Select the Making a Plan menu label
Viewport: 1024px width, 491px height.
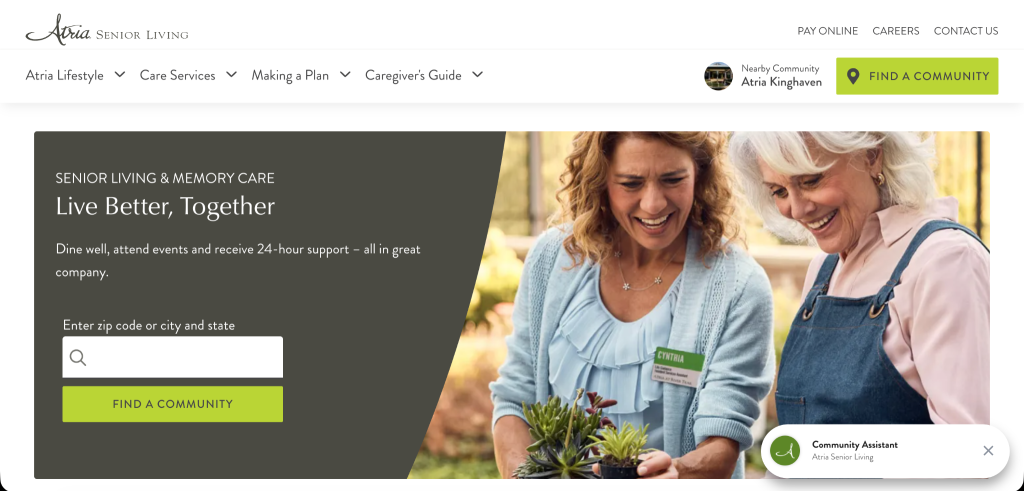click(290, 76)
